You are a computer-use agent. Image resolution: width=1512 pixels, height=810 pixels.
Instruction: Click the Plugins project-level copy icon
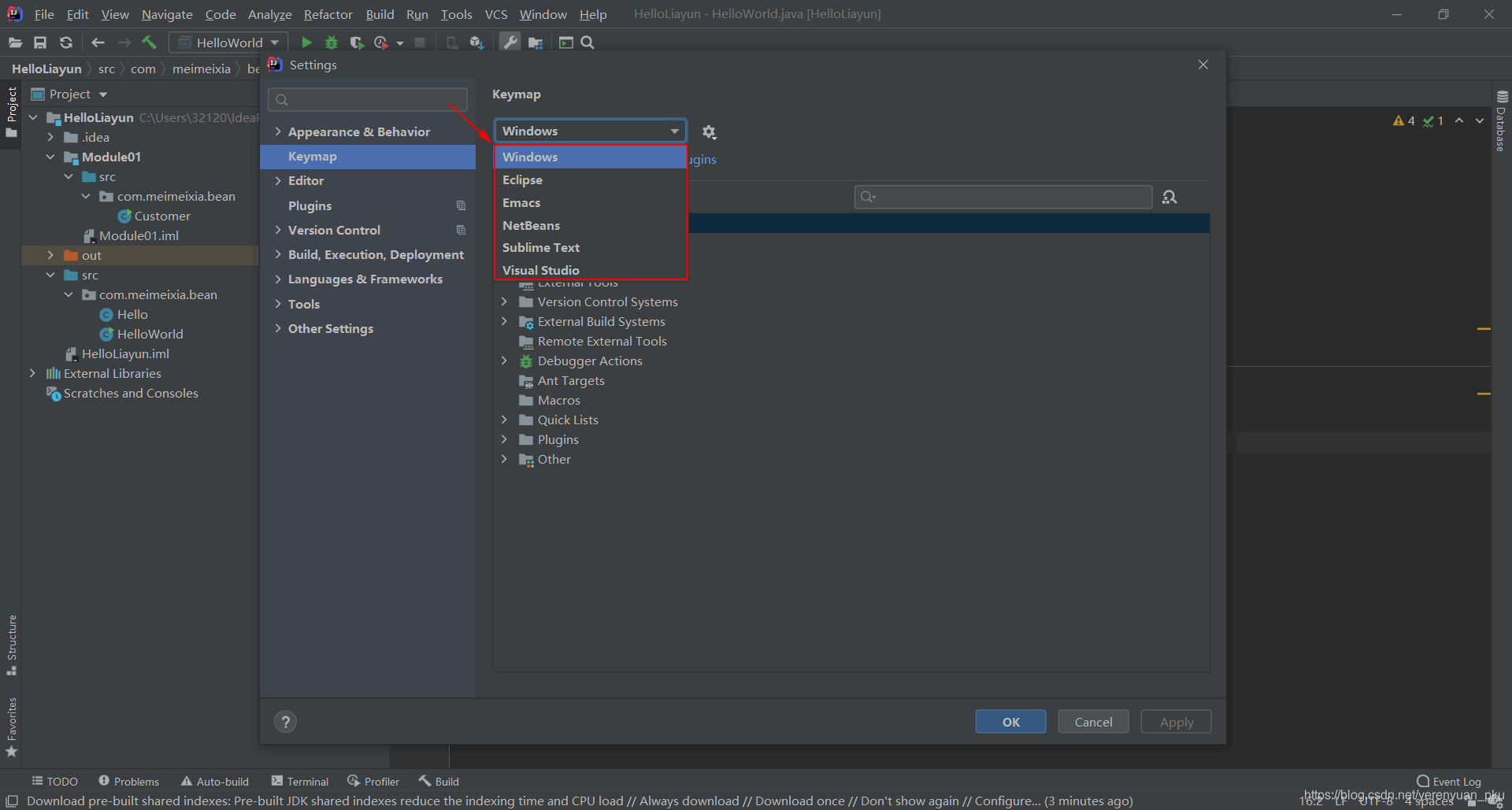point(461,205)
